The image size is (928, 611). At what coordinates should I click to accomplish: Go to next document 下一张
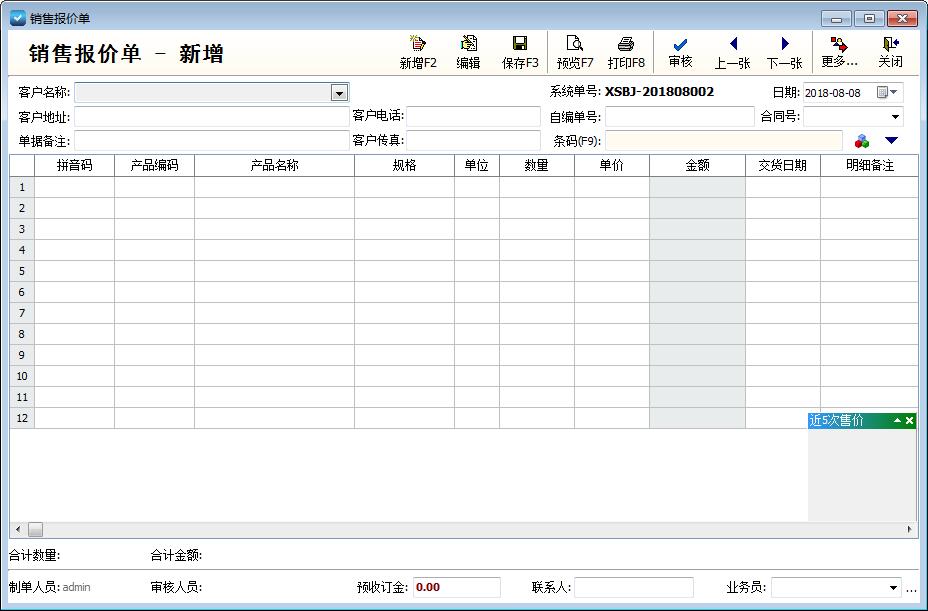pyautogui.click(x=784, y=52)
